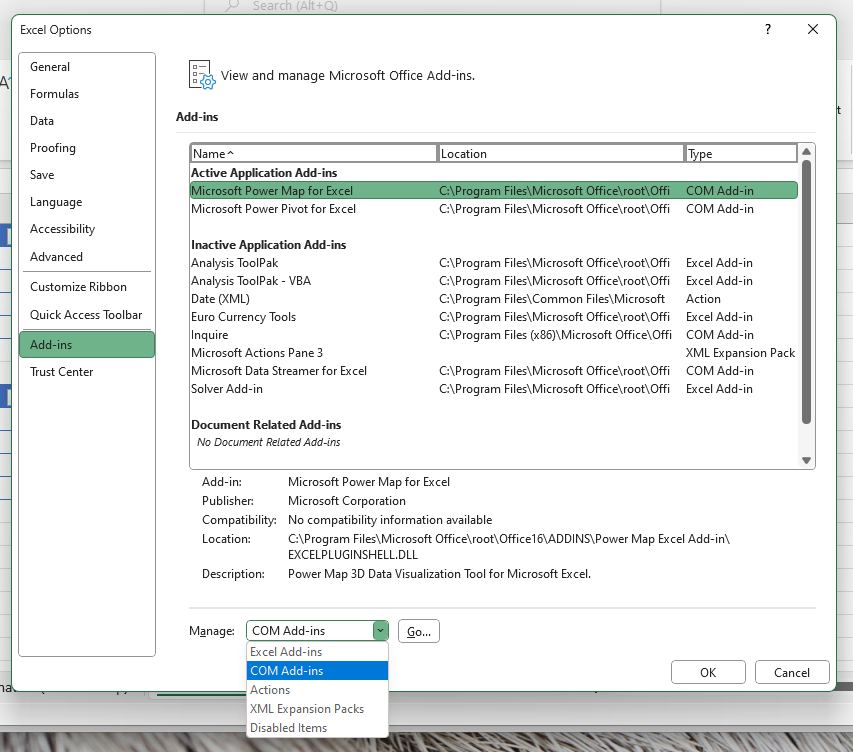The width and height of the screenshot is (853, 752).
Task: Select the Date (XML) add-in
Action: (x=493, y=299)
